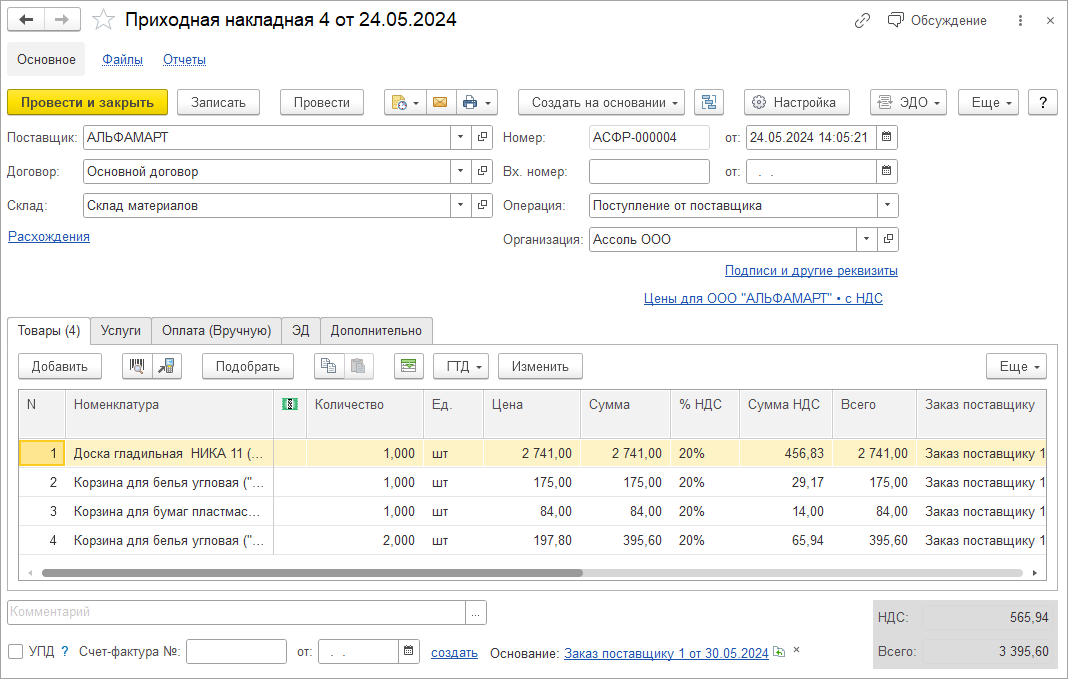This screenshot has width=1068, height=679.
Task: Switch to the Услуги tab
Action: pos(121,331)
